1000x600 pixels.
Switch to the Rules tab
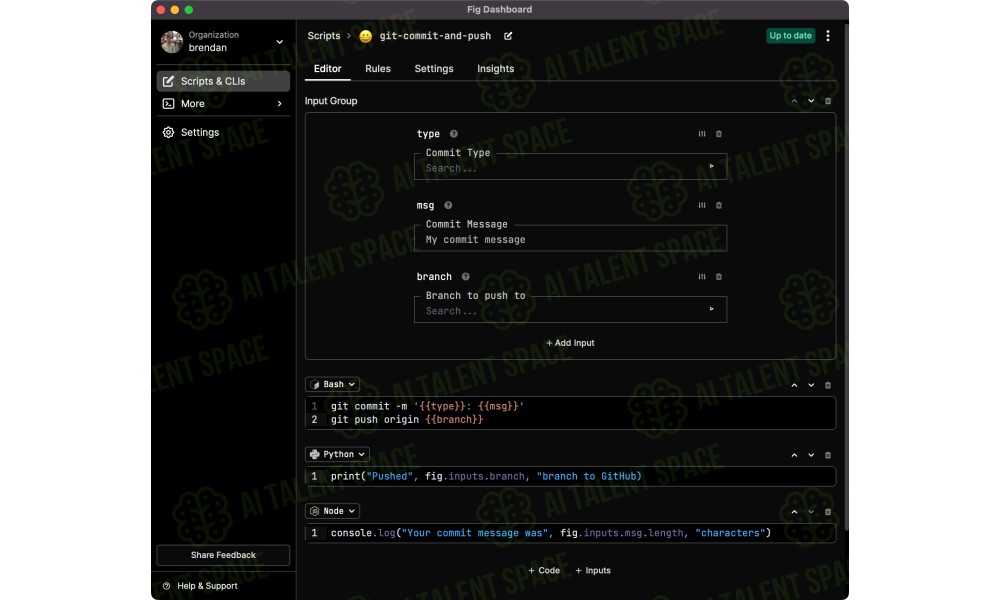click(x=378, y=69)
